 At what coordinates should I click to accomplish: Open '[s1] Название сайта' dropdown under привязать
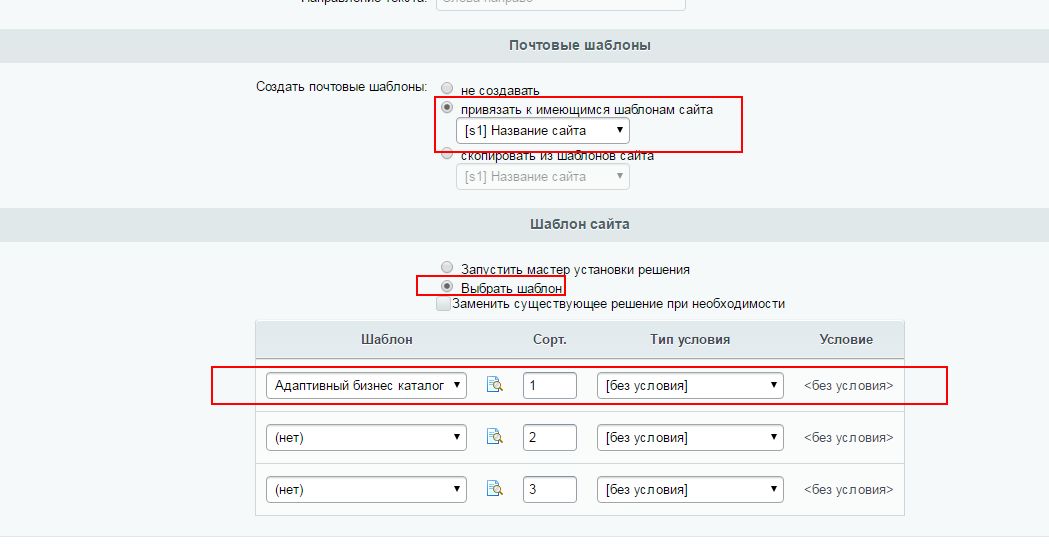pyautogui.click(x=542, y=131)
